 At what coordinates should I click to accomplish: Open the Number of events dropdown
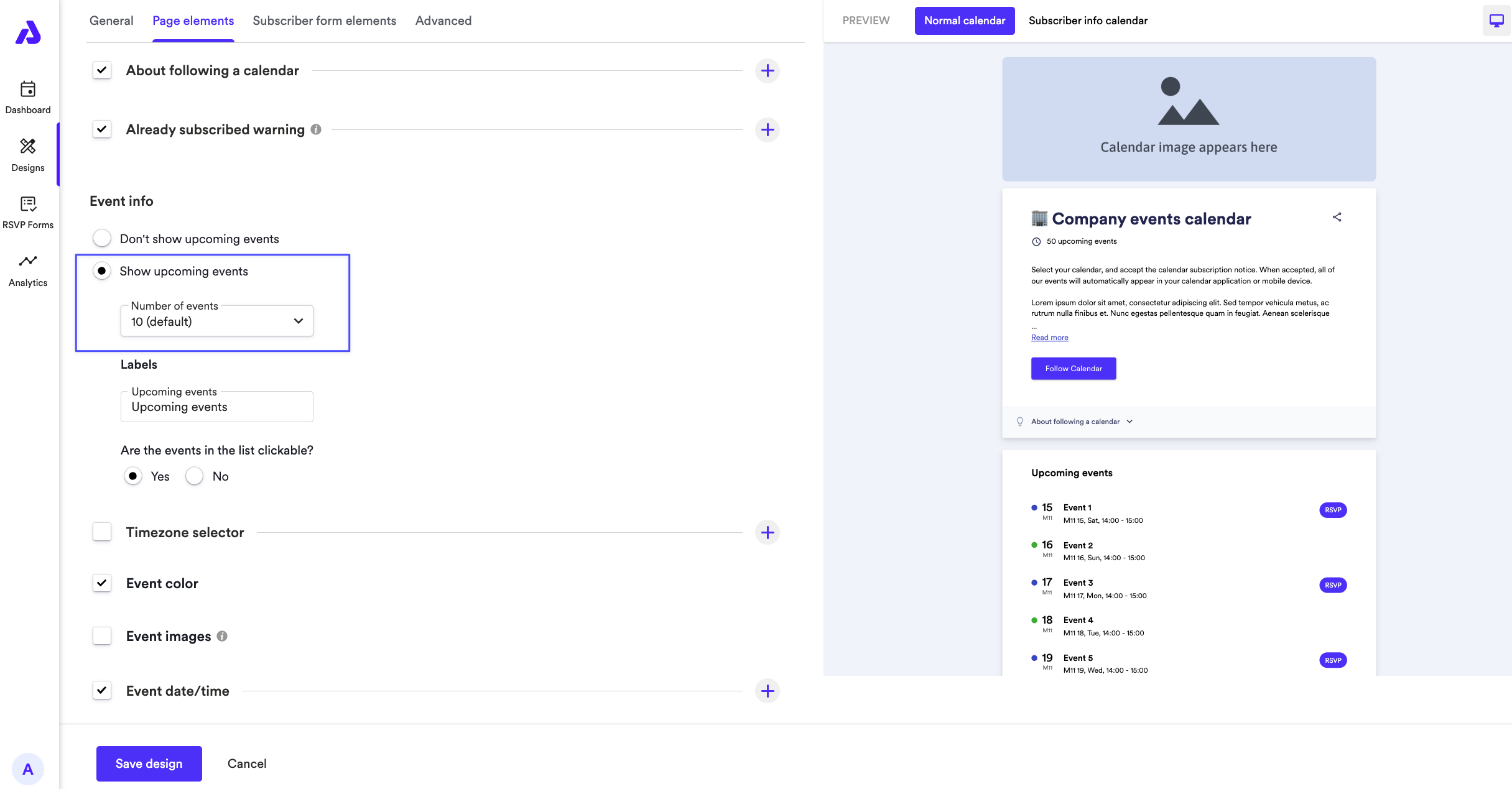click(x=216, y=321)
